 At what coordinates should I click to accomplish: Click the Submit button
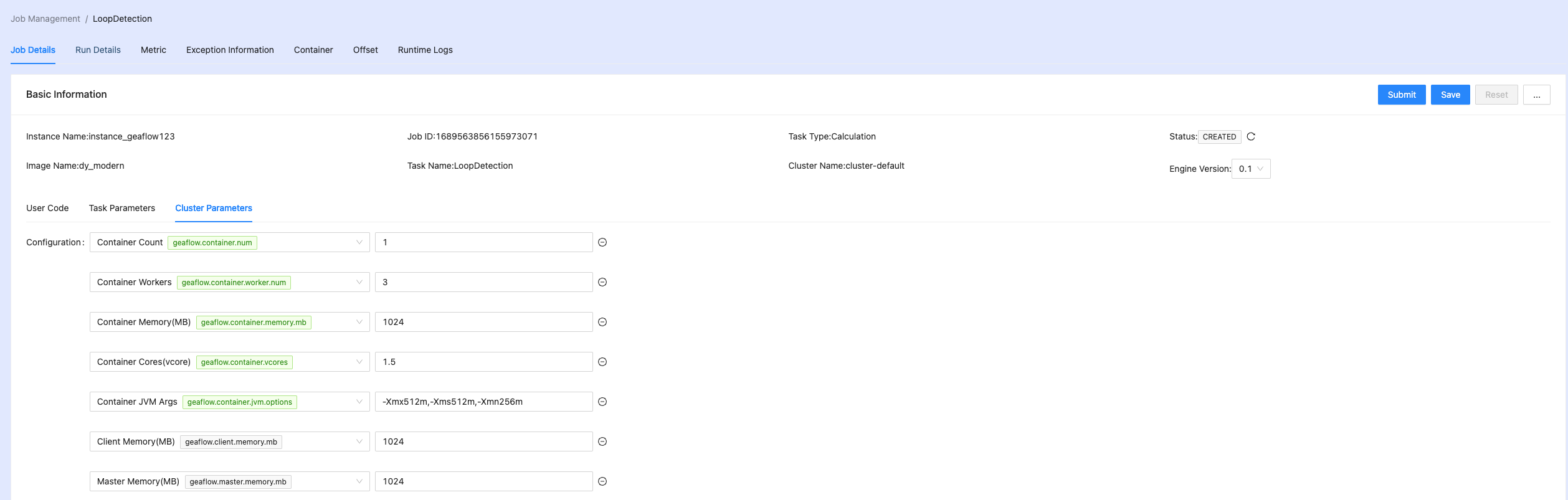pos(1401,95)
